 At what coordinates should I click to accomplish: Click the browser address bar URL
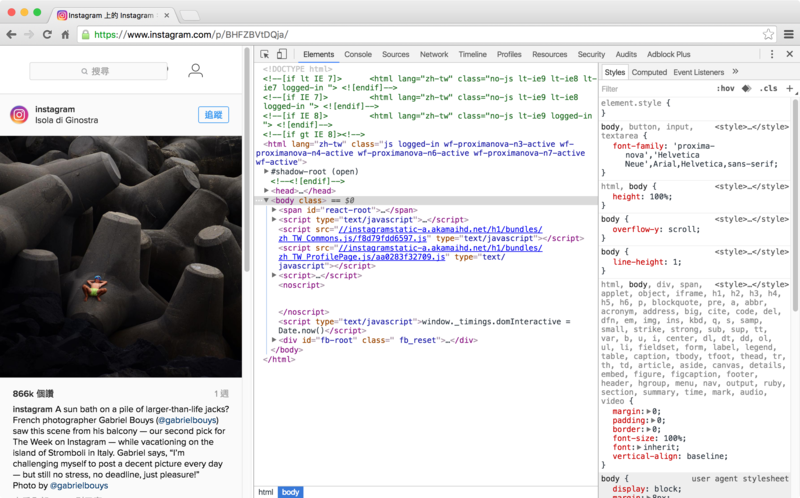click(x=191, y=35)
